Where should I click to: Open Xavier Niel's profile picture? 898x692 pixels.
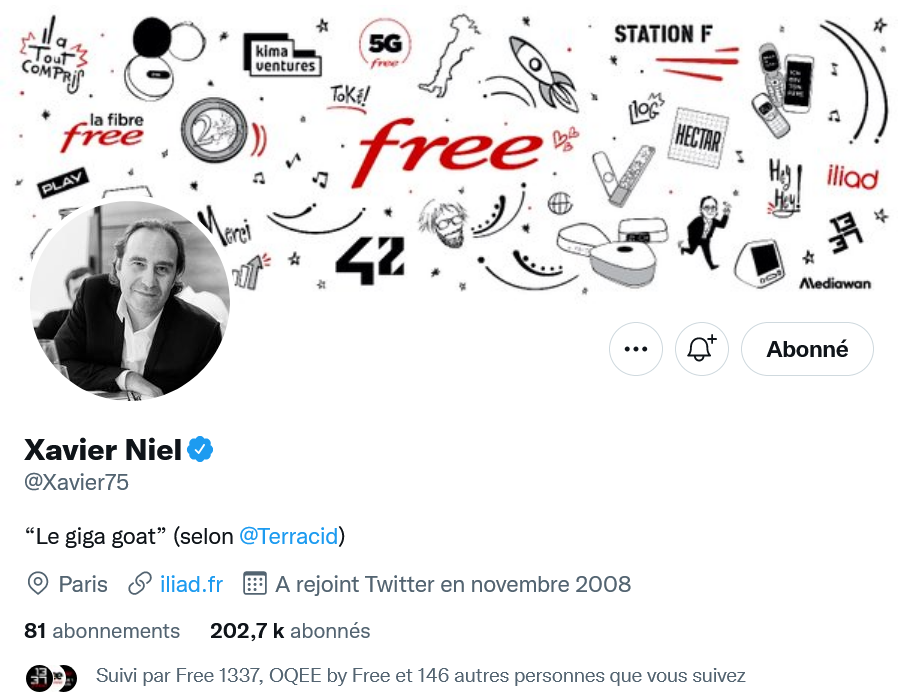pos(130,301)
